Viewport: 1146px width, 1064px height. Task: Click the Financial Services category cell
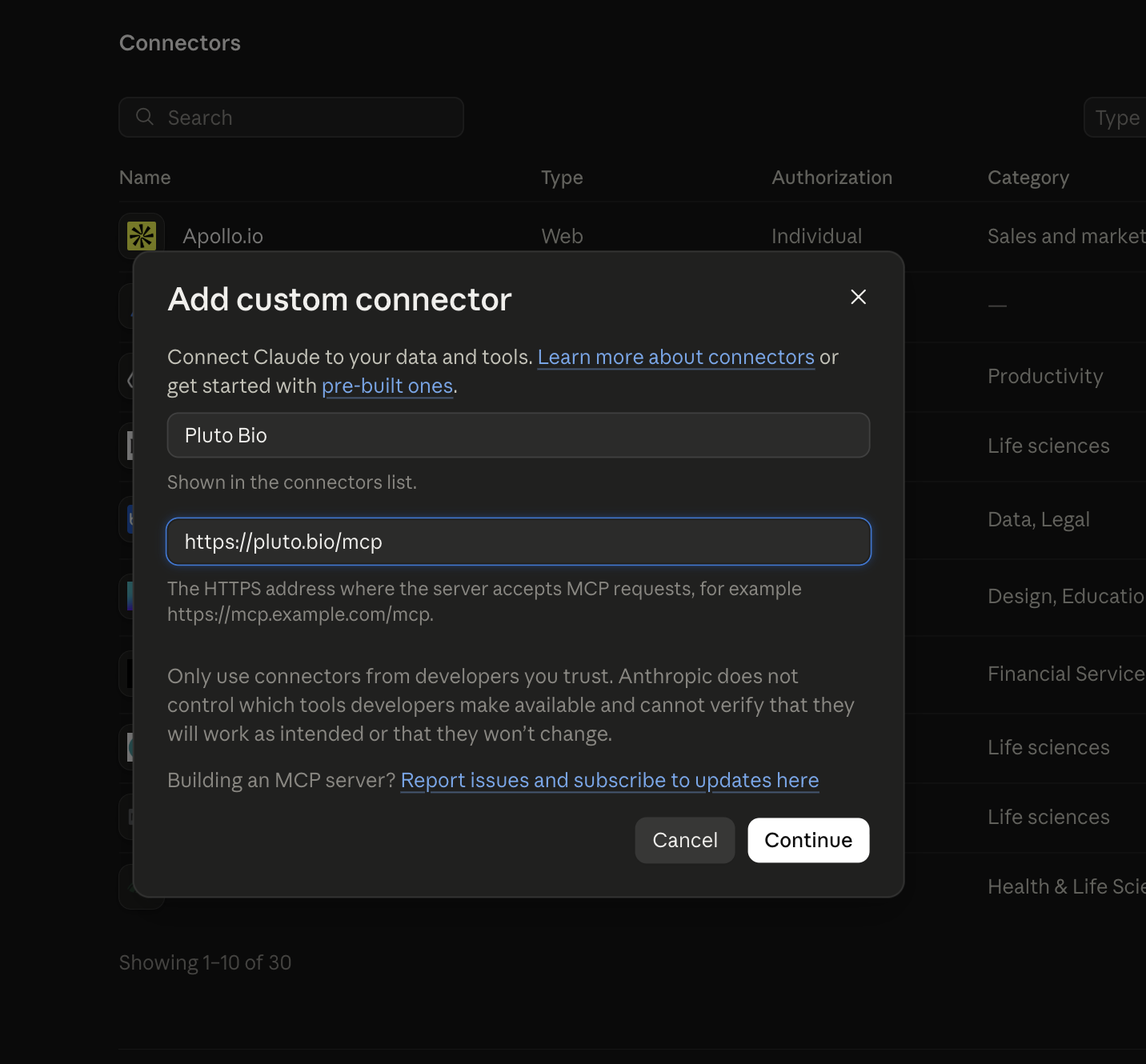coord(1066,674)
